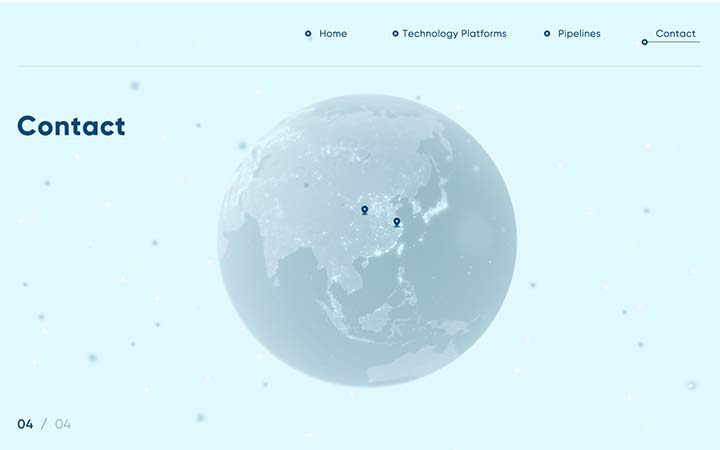Click the current slide number 04
Viewport: 720px width, 450px height.
click(25, 424)
